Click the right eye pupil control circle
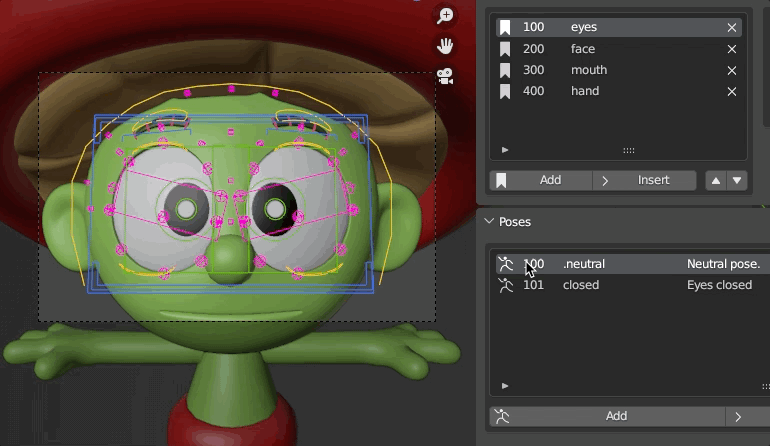The height and width of the screenshot is (446, 770). 275,209
